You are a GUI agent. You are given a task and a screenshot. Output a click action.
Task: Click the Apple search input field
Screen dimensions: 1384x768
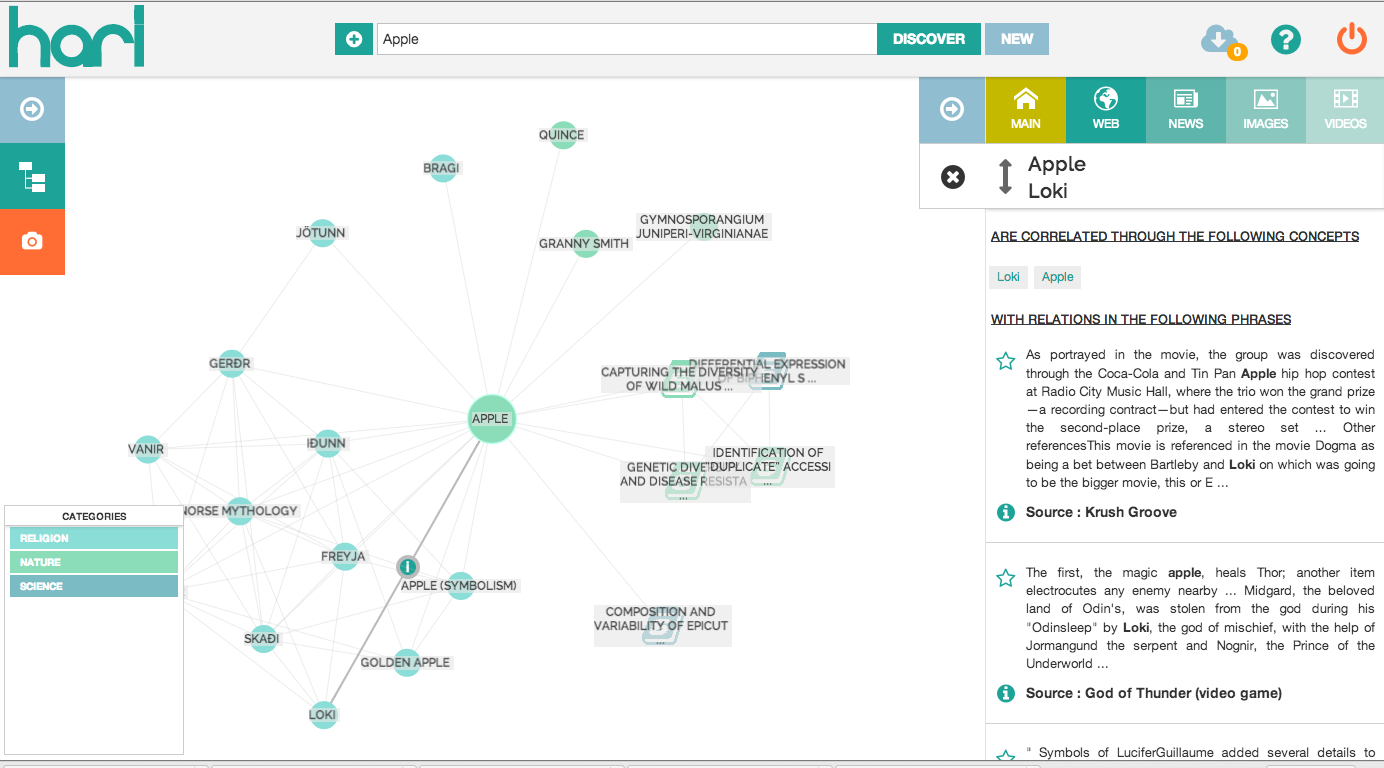click(626, 39)
